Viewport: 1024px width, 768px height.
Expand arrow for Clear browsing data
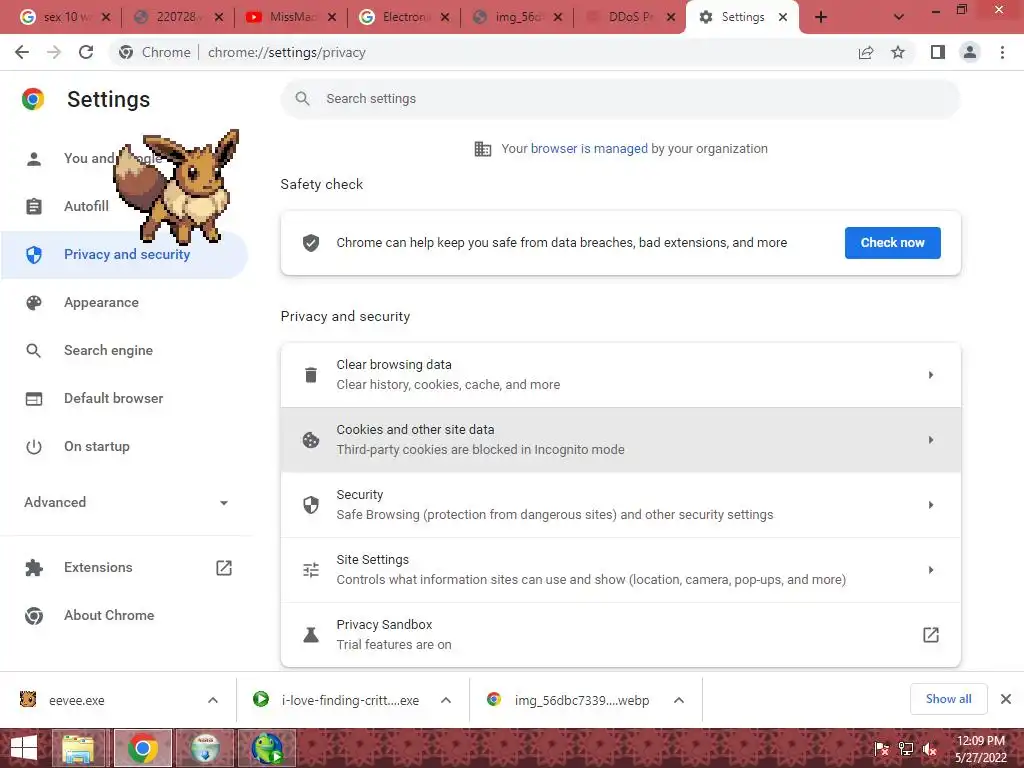click(x=931, y=375)
